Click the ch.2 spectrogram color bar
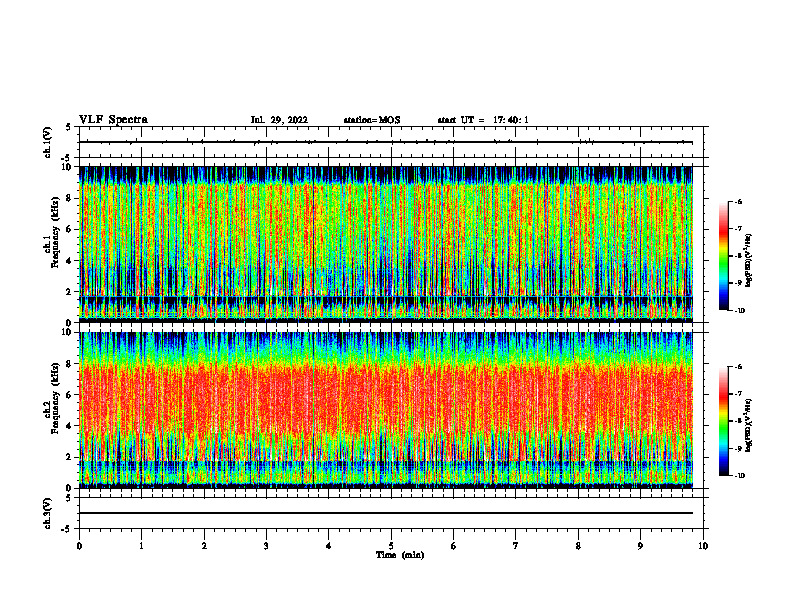792x612 pixels. [723, 421]
